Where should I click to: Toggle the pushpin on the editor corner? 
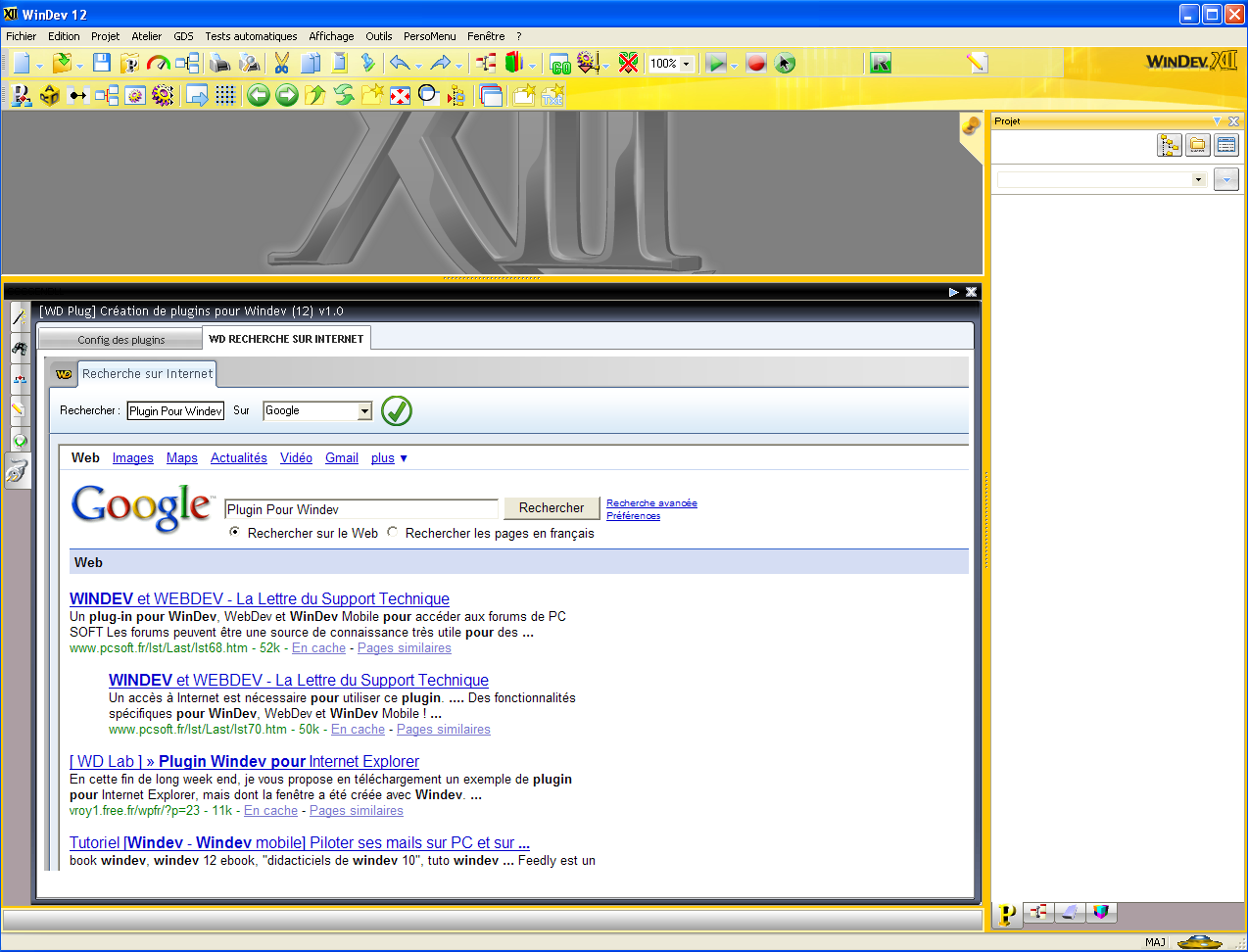pyautogui.click(x=971, y=125)
